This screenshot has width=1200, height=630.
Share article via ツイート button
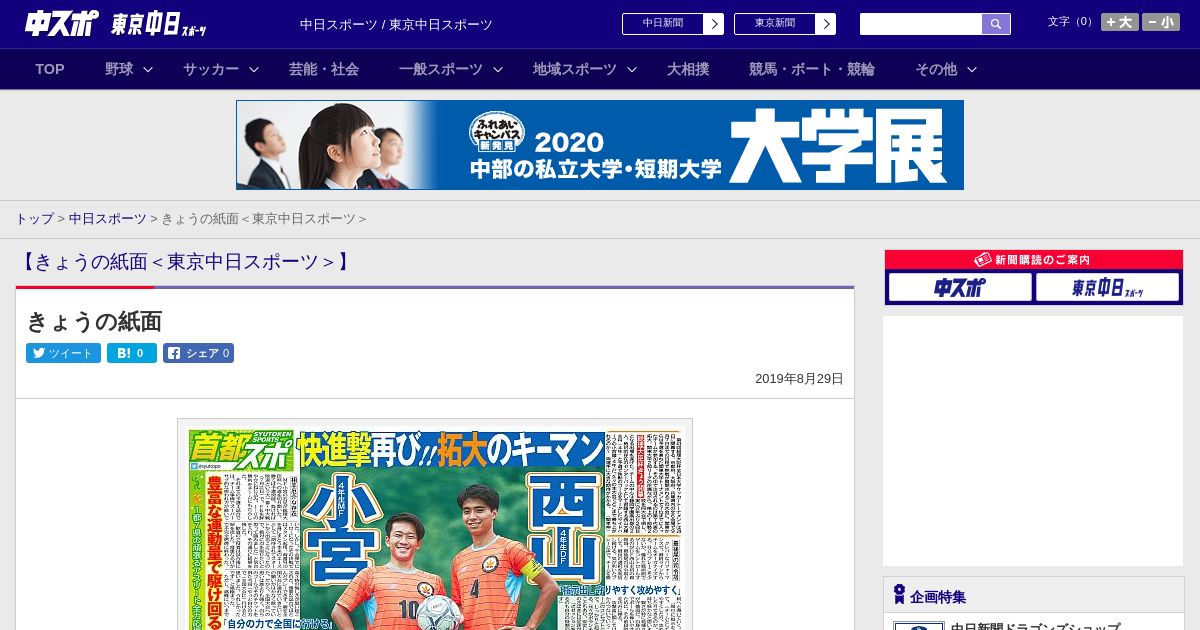63,353
